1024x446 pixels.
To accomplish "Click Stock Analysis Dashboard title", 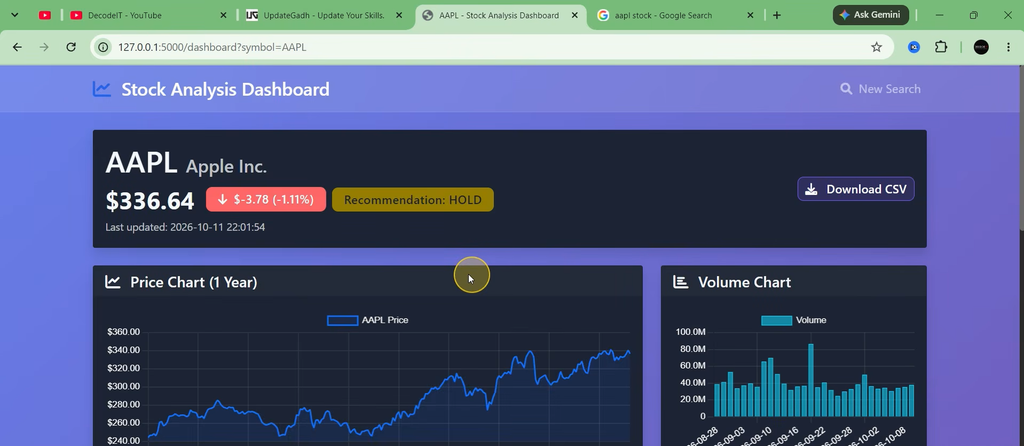I will (x=225, y=89).
